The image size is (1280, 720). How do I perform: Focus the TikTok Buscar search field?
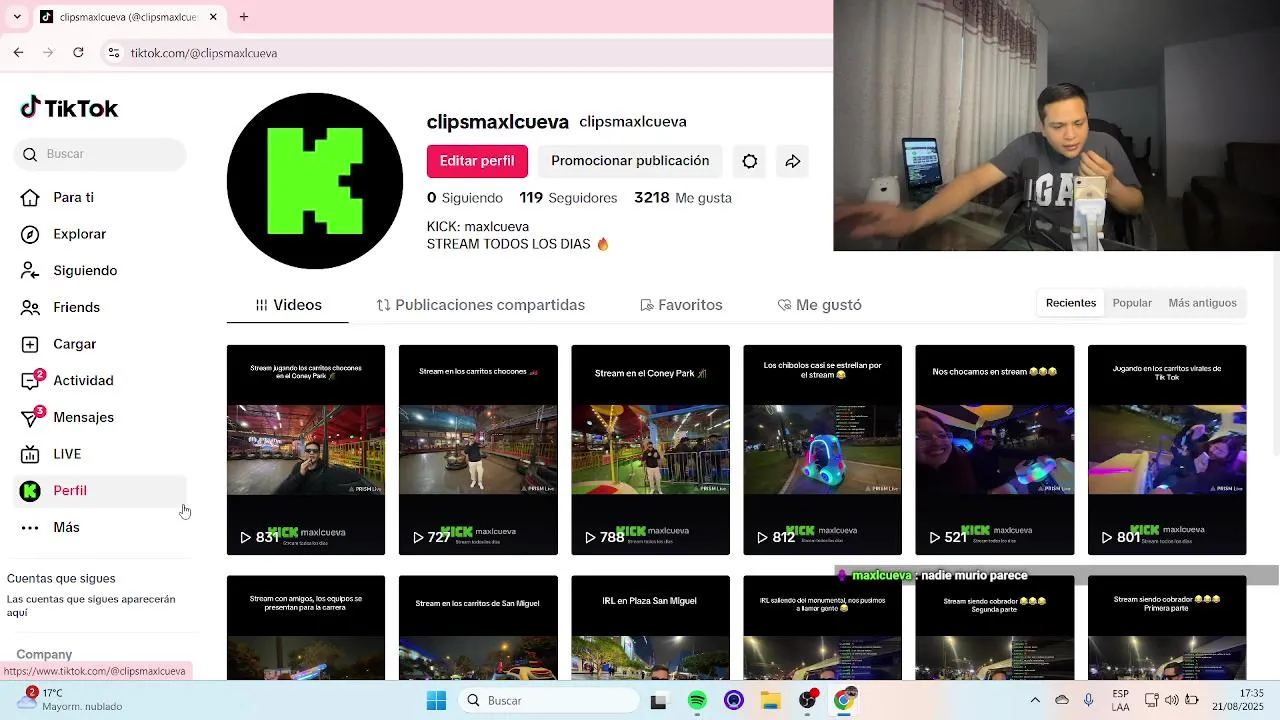(x=101, y=154)
